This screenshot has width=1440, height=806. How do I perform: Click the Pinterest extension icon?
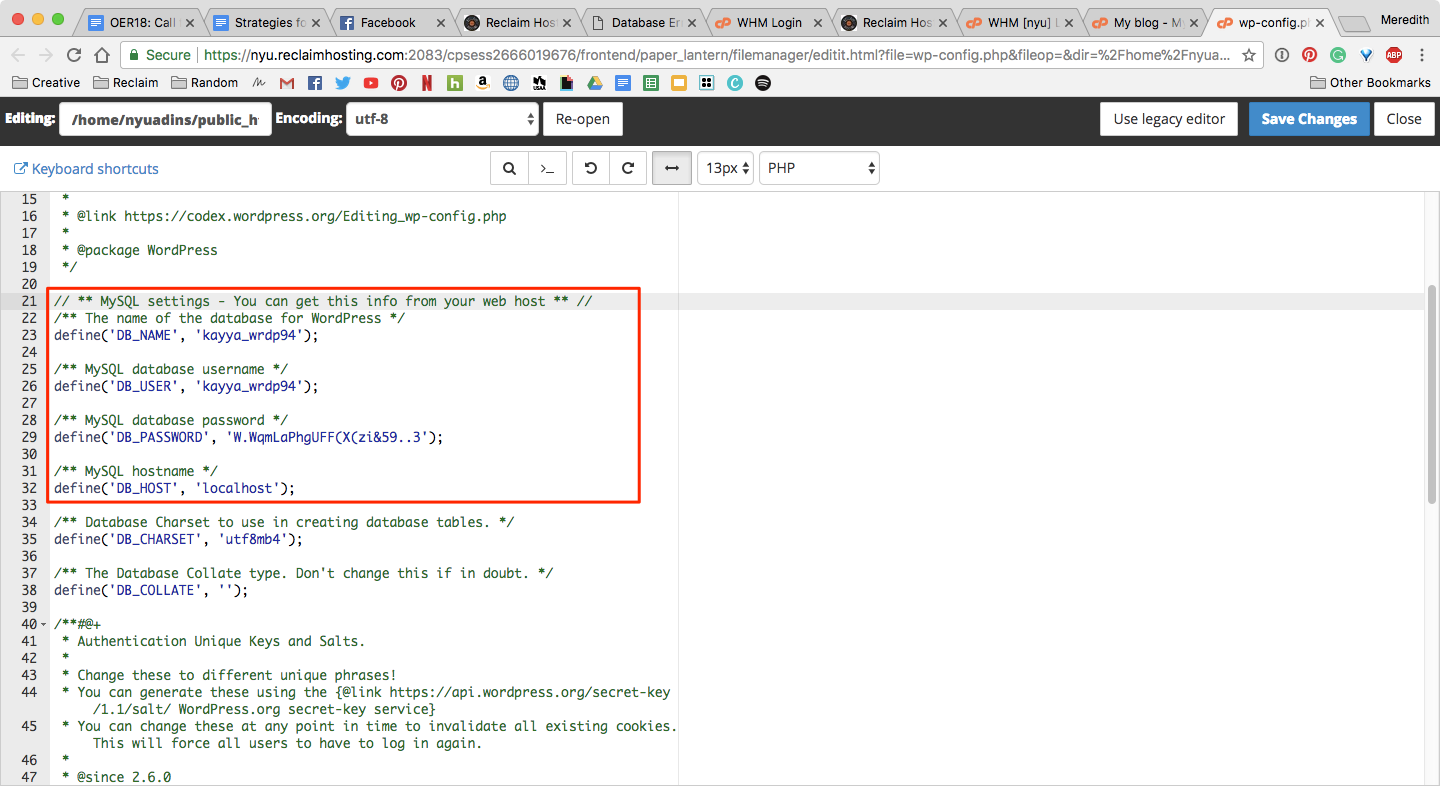(x=1310, y=55)
